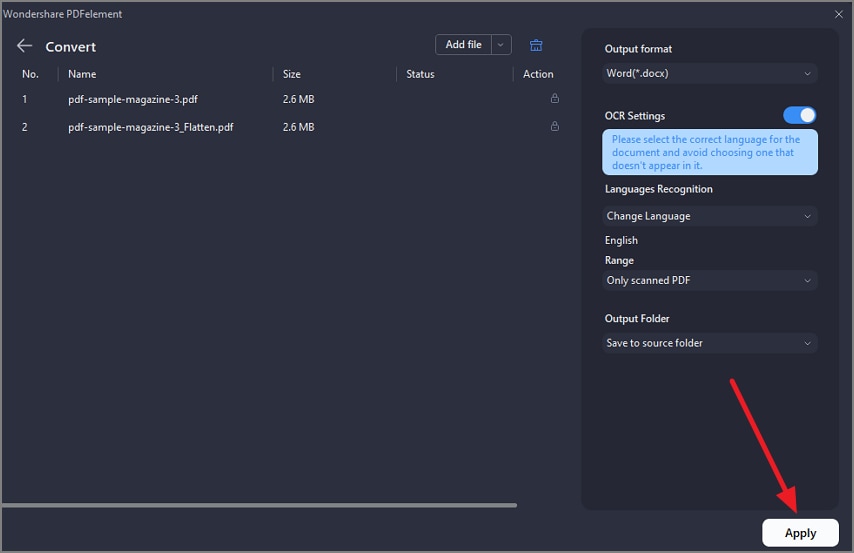
Task: Click the 2.6 MB size of row 1
Action: coord(298,99)
